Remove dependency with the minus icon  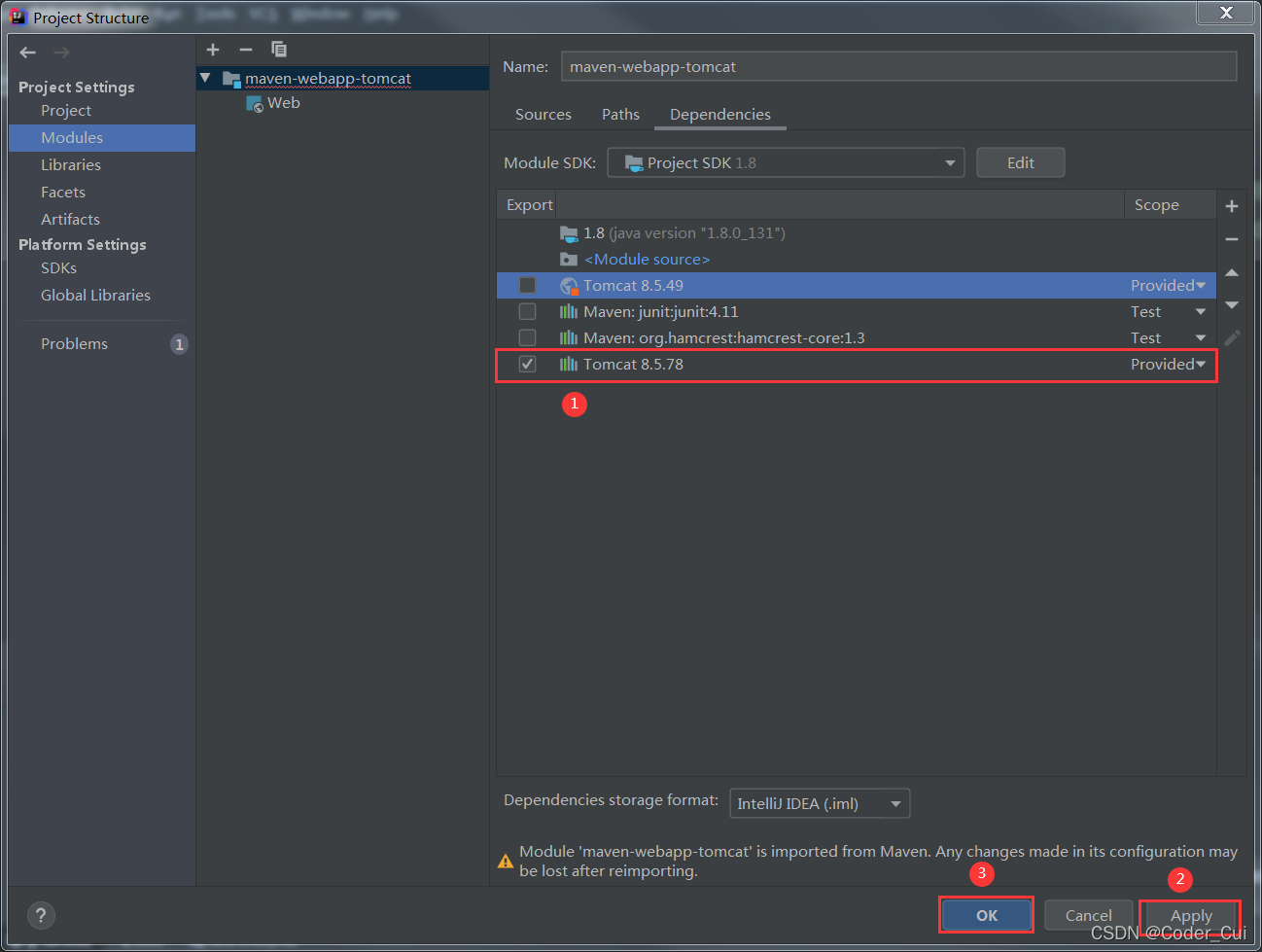pyautogui.click(x=1232, y=239)
